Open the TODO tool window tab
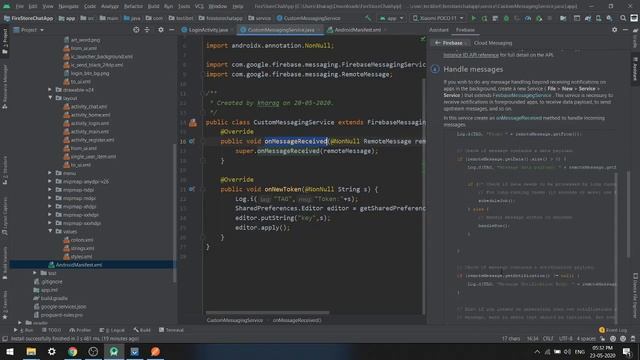This screenshot has height=360, width=640. point(51,330)
